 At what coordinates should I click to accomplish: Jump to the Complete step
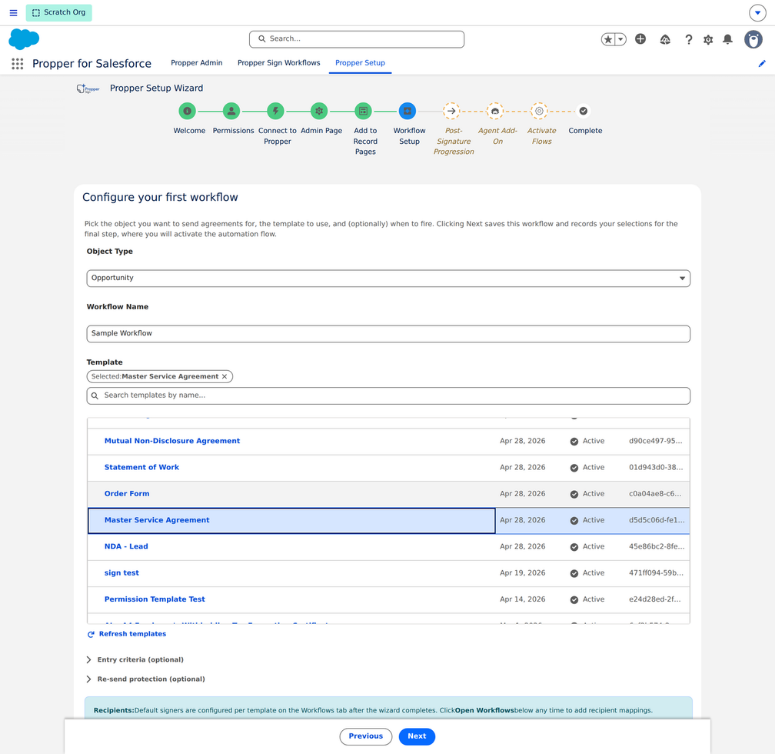pyautogui.click(x=583, y=111)
